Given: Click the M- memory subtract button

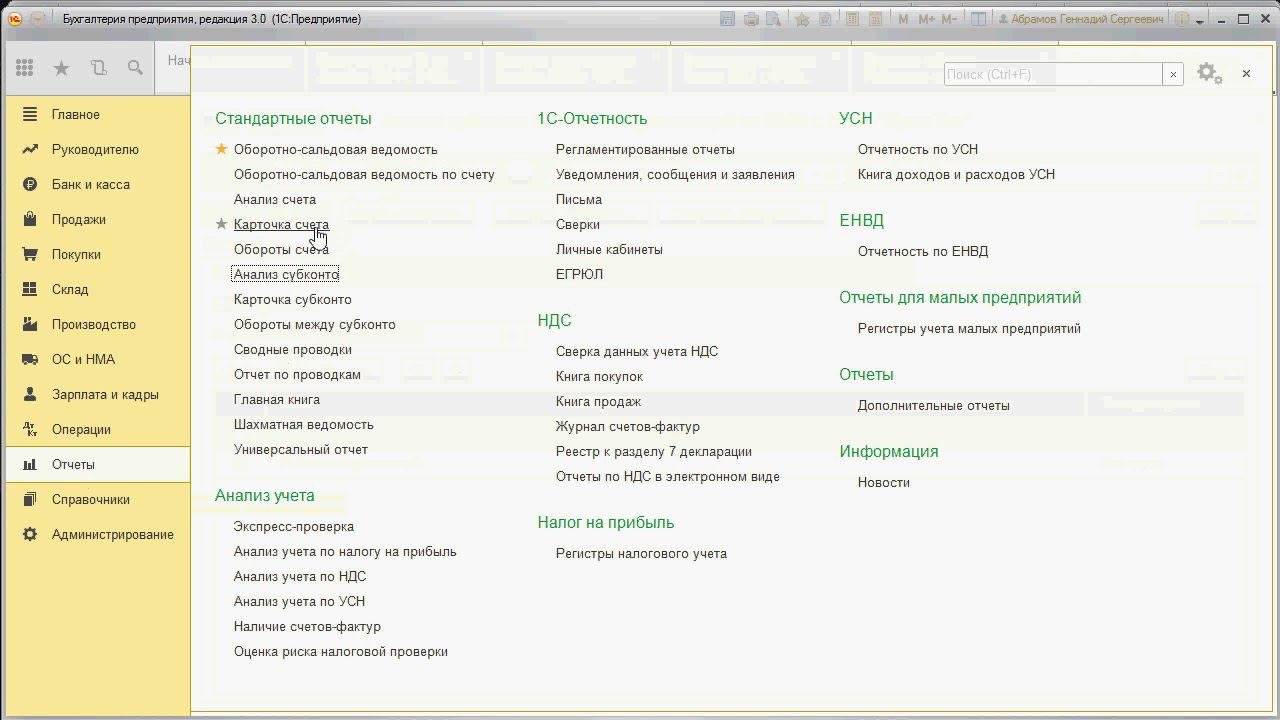Looking at the screenshot, I should point(949,19).
